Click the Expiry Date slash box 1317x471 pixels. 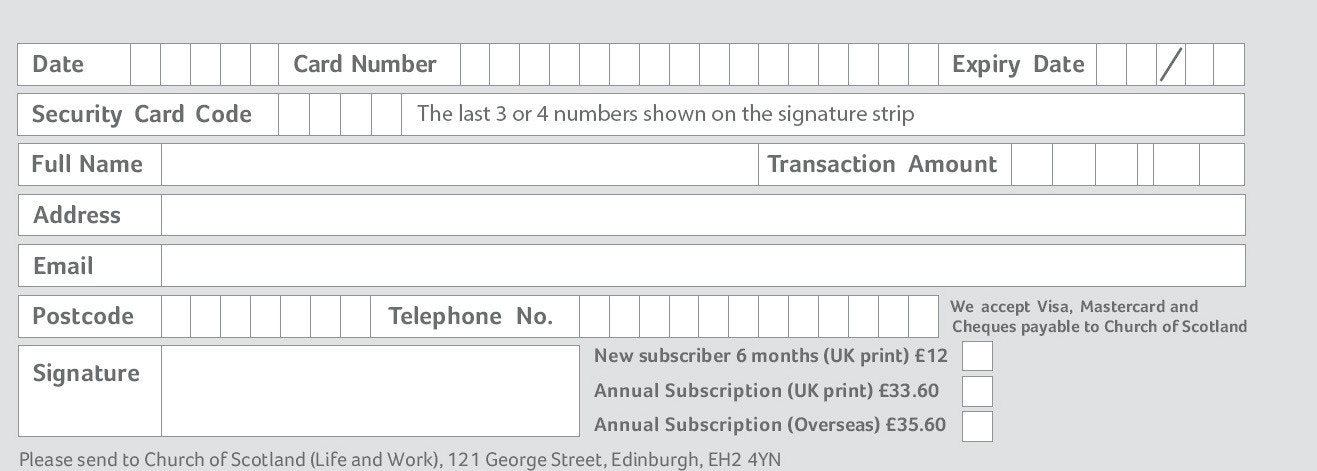tap(1171, 64)
